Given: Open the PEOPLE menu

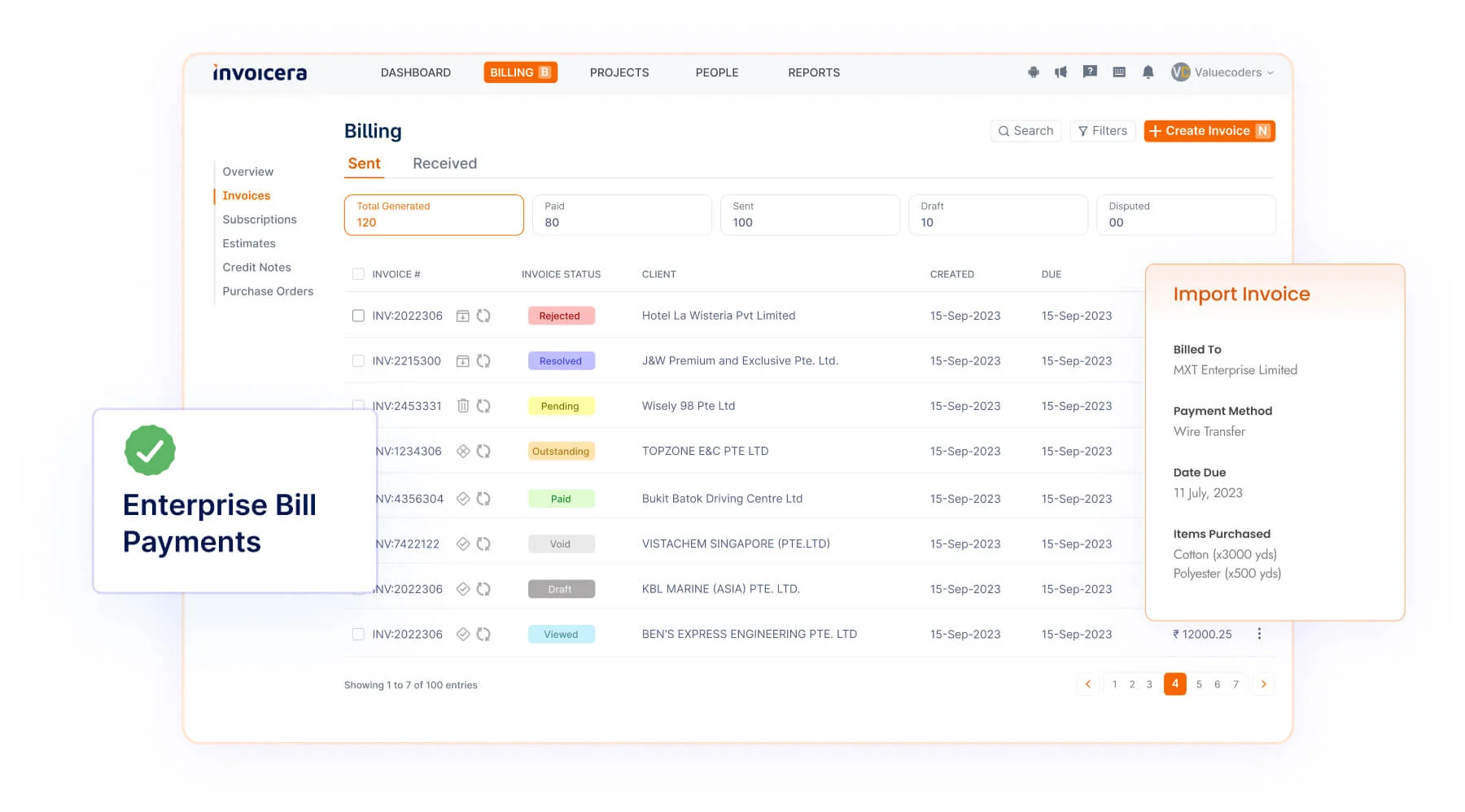Looking at the screenshot, I should [x=717, y=72].
